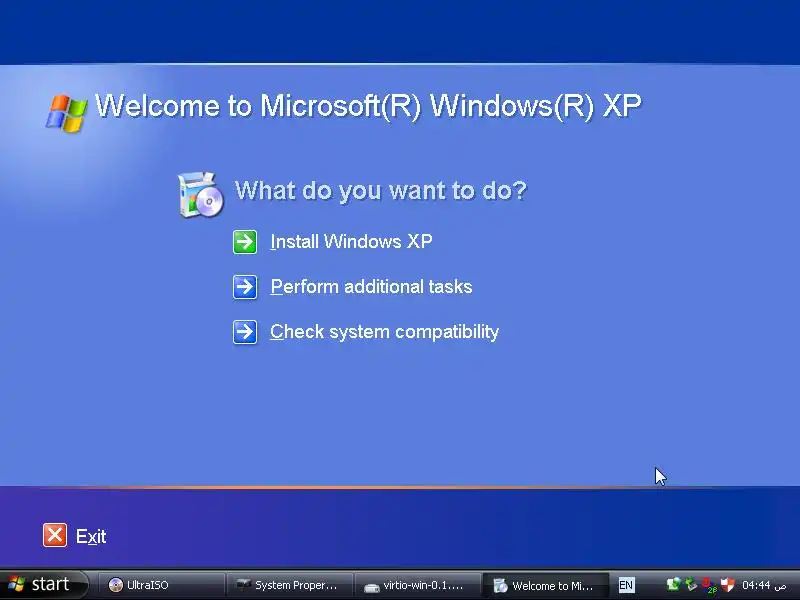This screenshot has width=800, height=600.
Task: Click the safely remove hardware tray icon
Action: (x=691, y=584)
